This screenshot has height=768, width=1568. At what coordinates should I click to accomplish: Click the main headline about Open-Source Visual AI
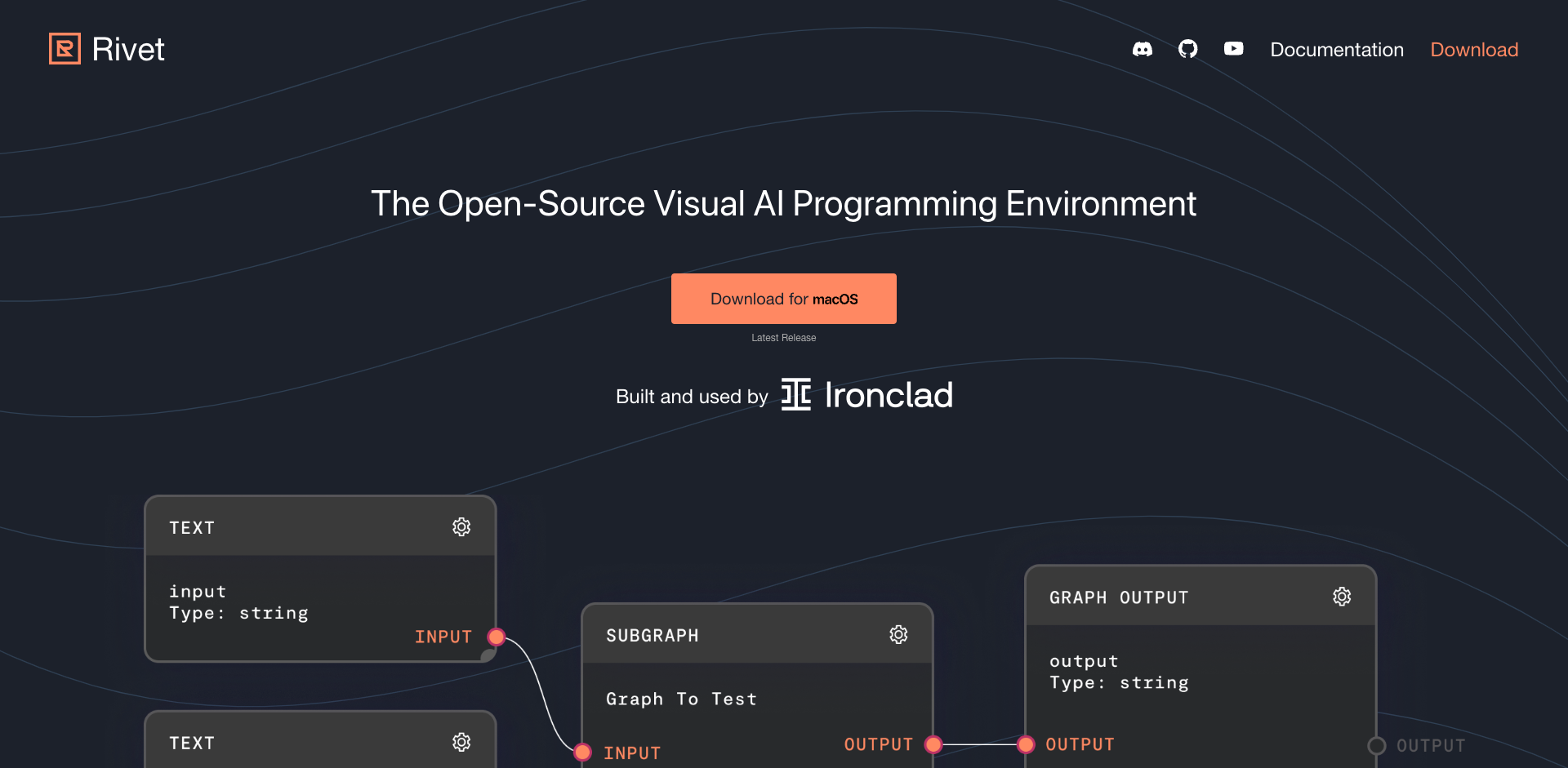pos(784,203)
